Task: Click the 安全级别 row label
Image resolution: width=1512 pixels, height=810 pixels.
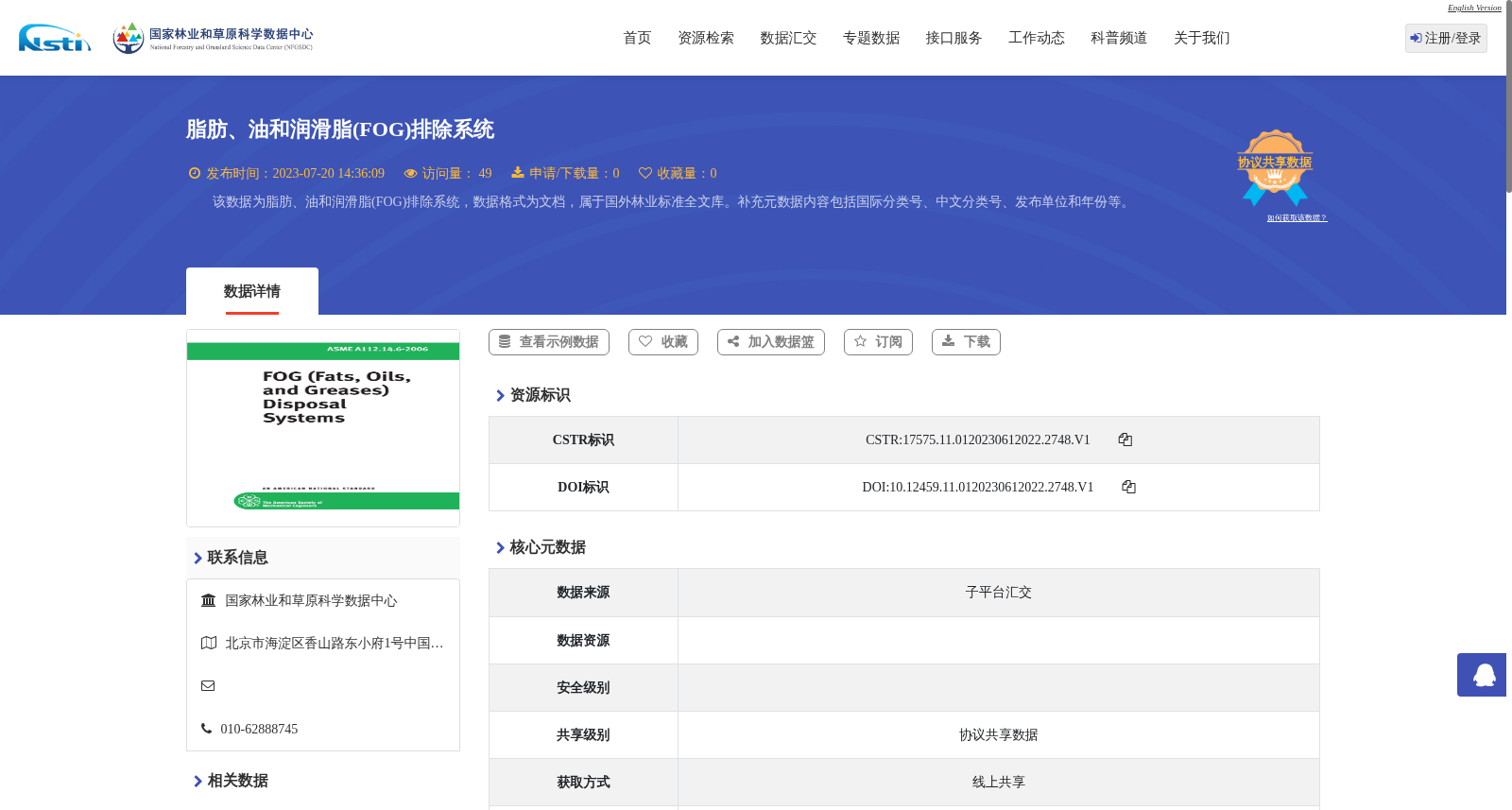Action: click(583, 688)
